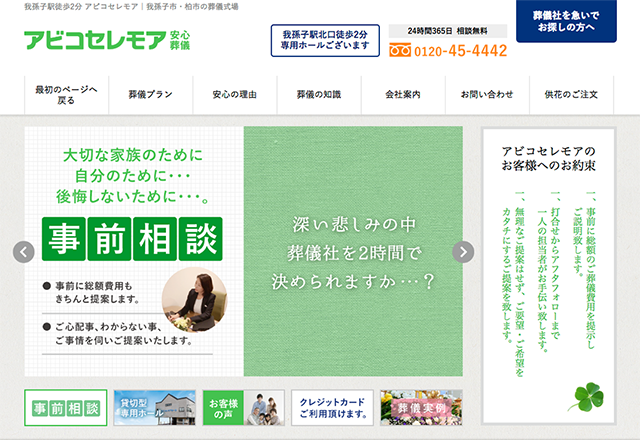Click the 安心葬儀 tagline beside the logo
The image size is (640, 440).
point(180,40)
